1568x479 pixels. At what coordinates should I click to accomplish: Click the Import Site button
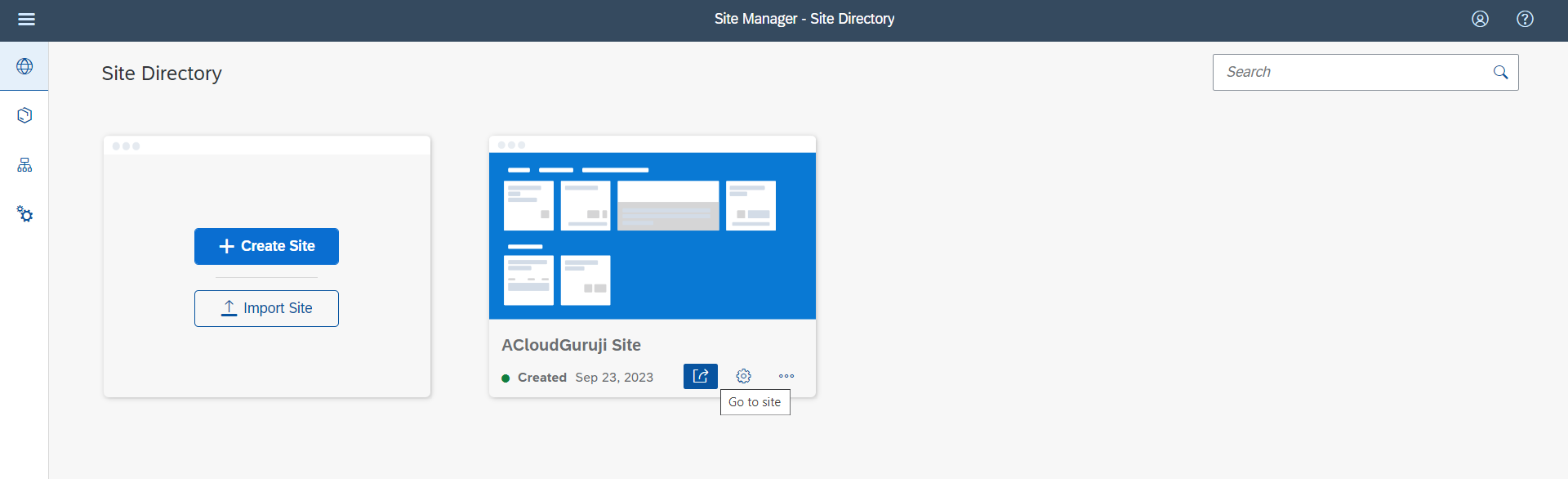tap(266, 308)
